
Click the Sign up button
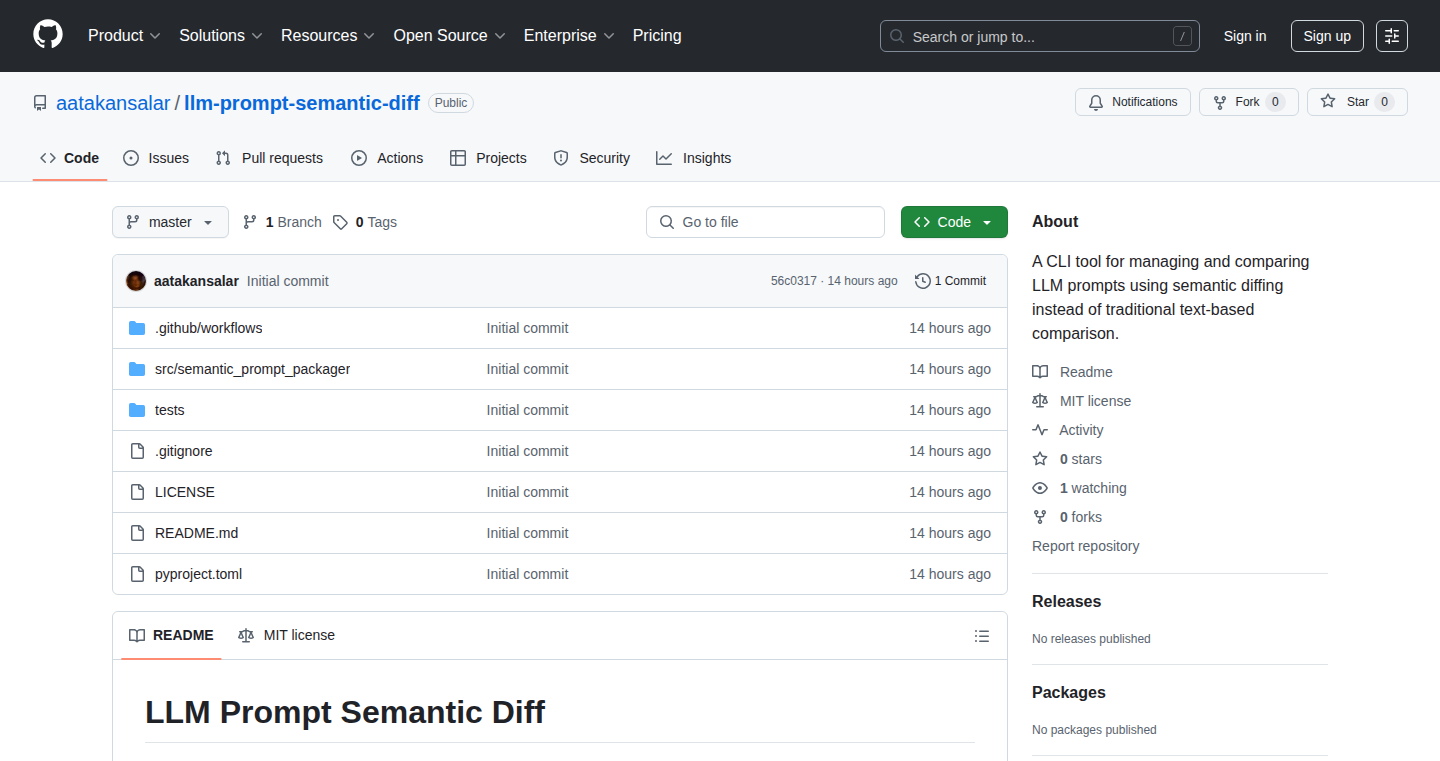(1327, 36)
